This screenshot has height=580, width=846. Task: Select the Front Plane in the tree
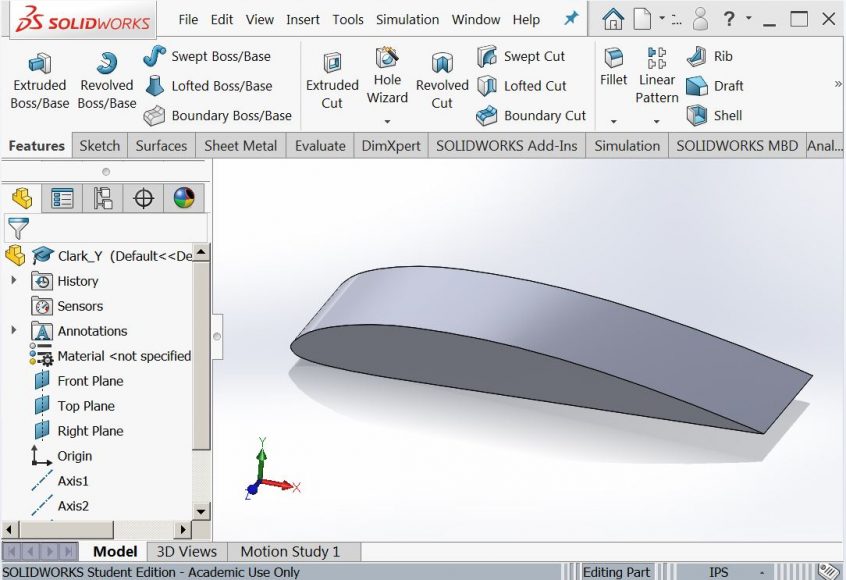[90, 381]
